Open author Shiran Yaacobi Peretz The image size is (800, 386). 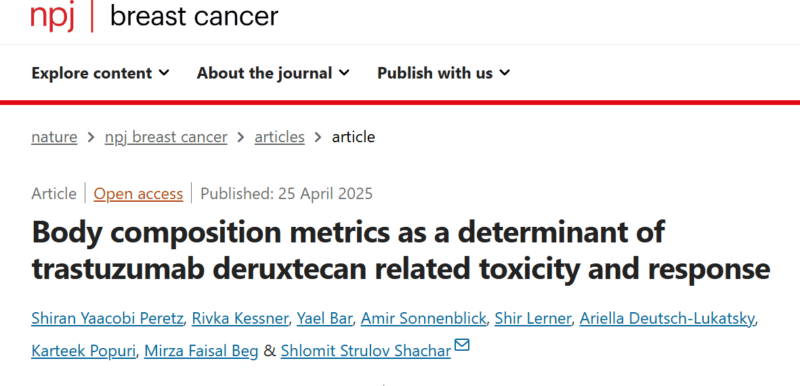pyautogui.click(x=108, y=319)
